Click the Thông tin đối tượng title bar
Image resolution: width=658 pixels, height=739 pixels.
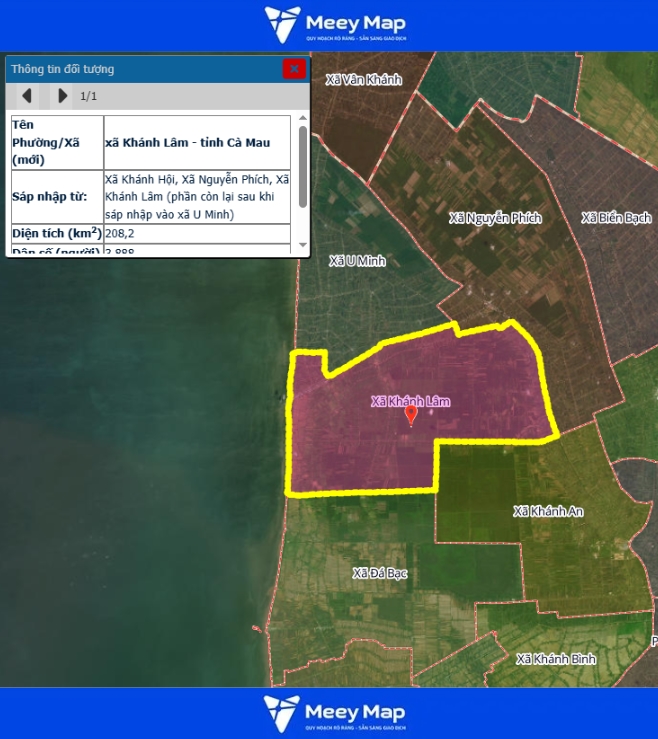(140, 69)
